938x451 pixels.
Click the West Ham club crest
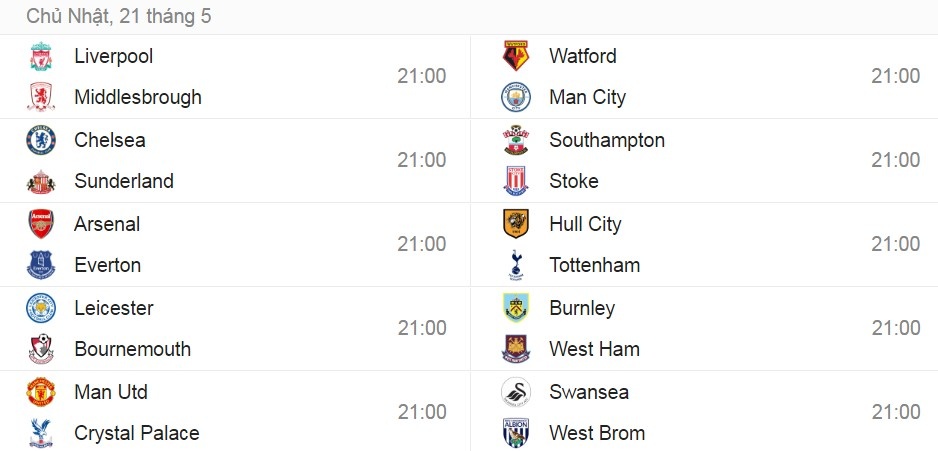[x=516, y=349]
